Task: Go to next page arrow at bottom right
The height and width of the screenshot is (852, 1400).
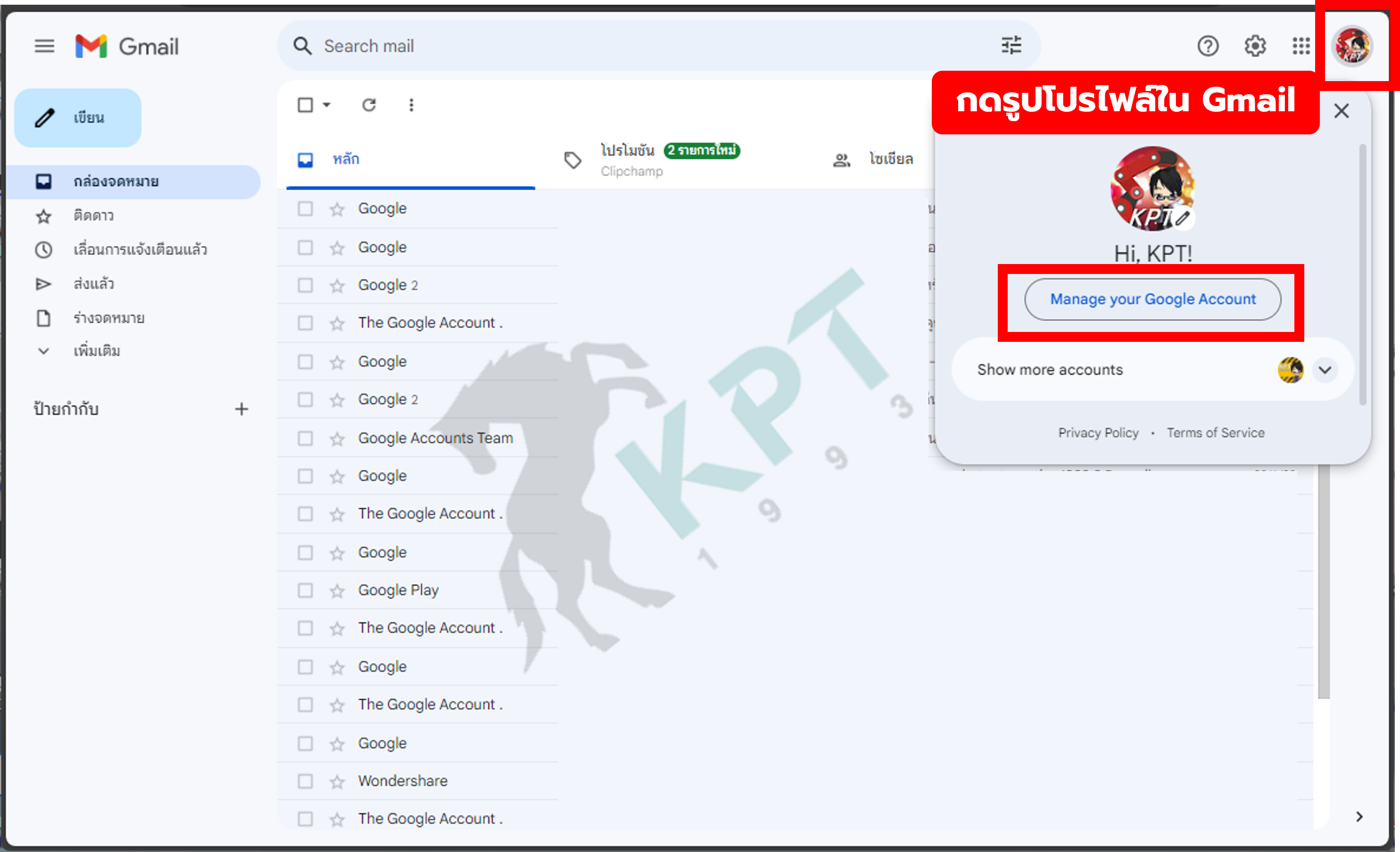Action: coord(1359,817)
